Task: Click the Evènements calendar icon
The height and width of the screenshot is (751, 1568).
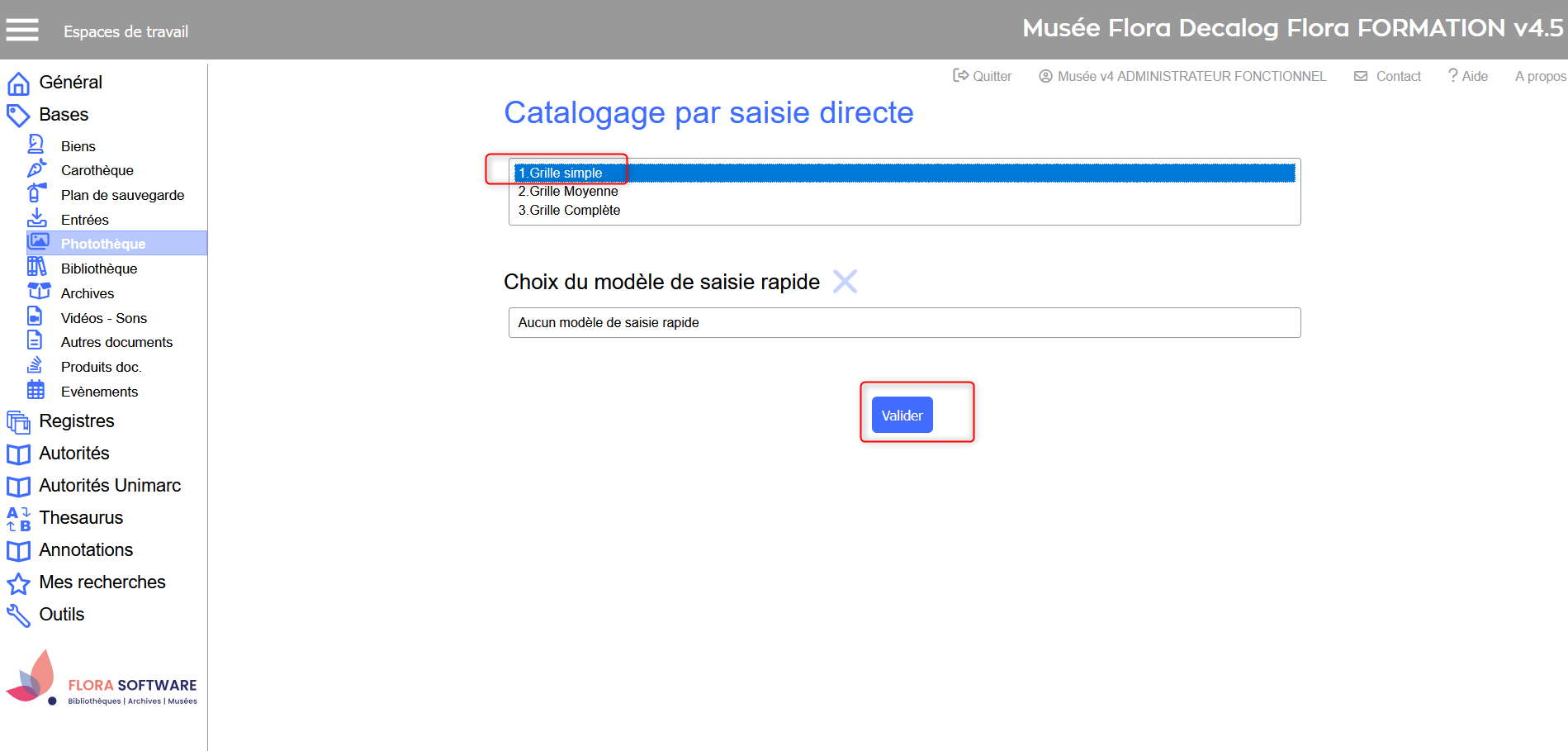Action: 36,390
